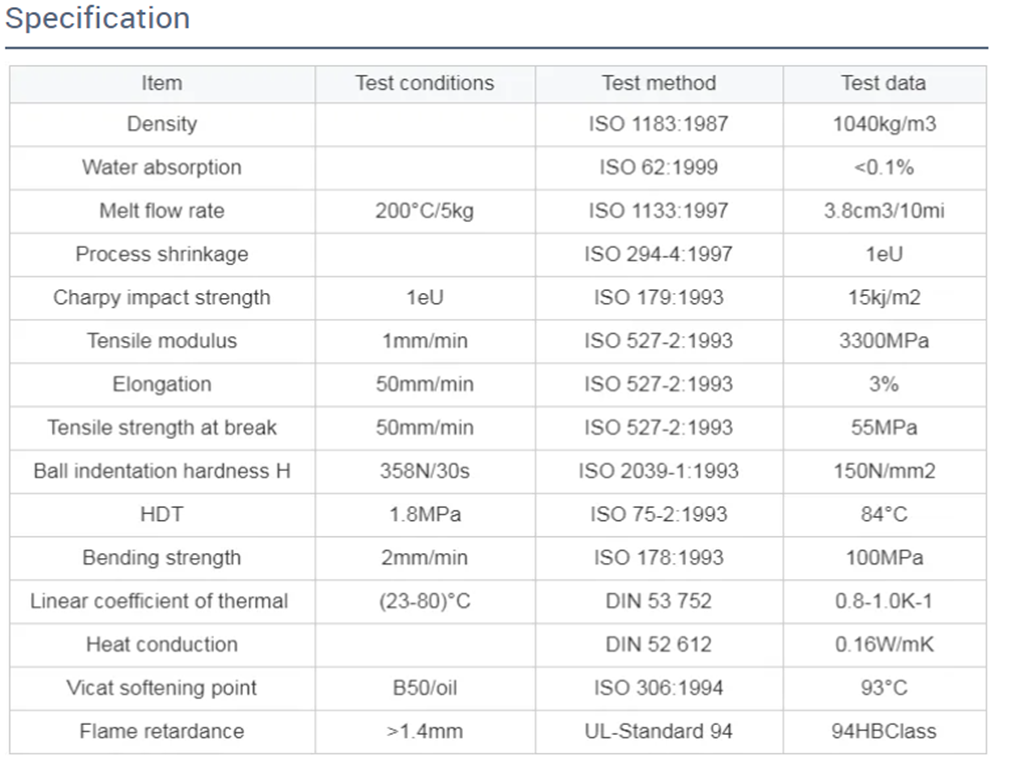
Task: Click the Test data column header
Action: (x=883, y=83)
